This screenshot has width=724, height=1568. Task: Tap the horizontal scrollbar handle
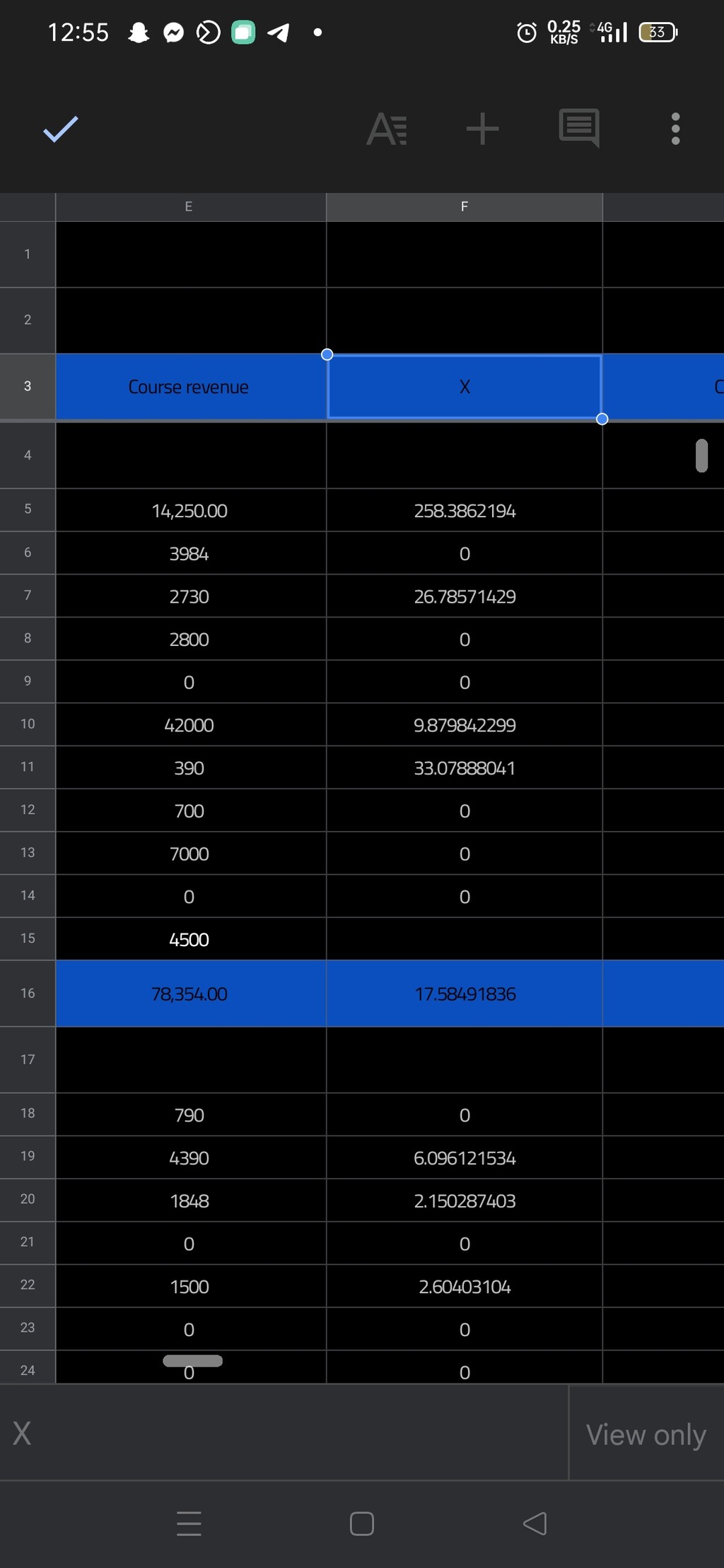(x=192, y=1361)
